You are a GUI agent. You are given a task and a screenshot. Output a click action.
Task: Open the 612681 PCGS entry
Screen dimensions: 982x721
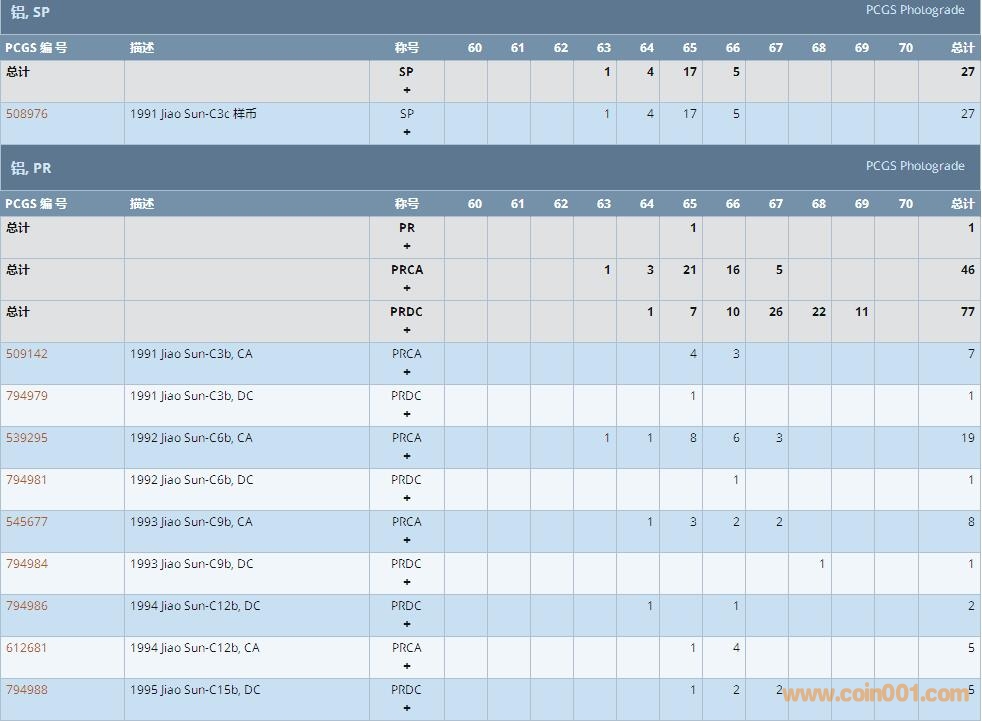(x=27, y=648)
